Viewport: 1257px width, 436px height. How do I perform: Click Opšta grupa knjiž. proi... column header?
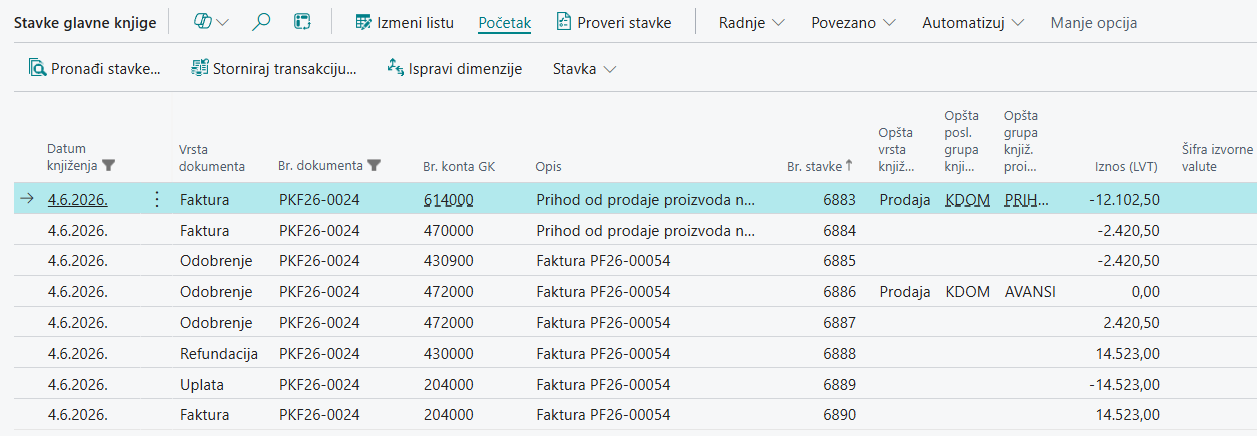pos(1021,141)
